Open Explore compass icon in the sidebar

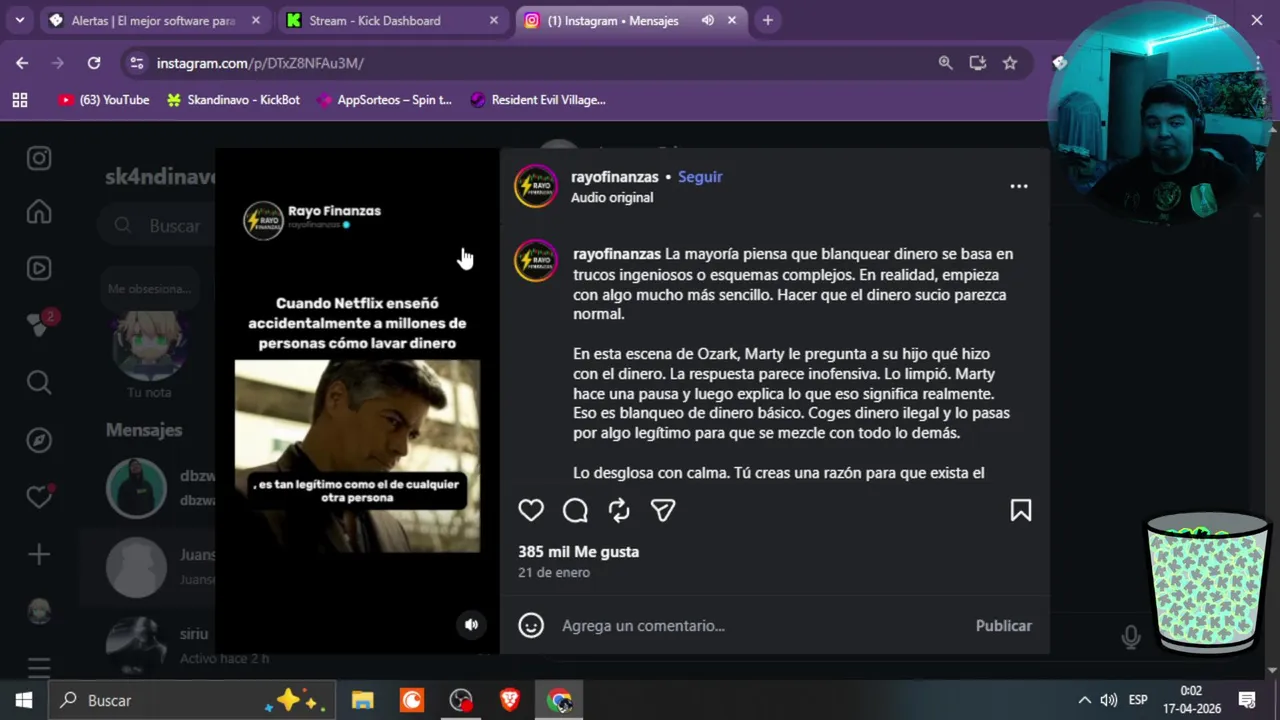click(39, 440)
